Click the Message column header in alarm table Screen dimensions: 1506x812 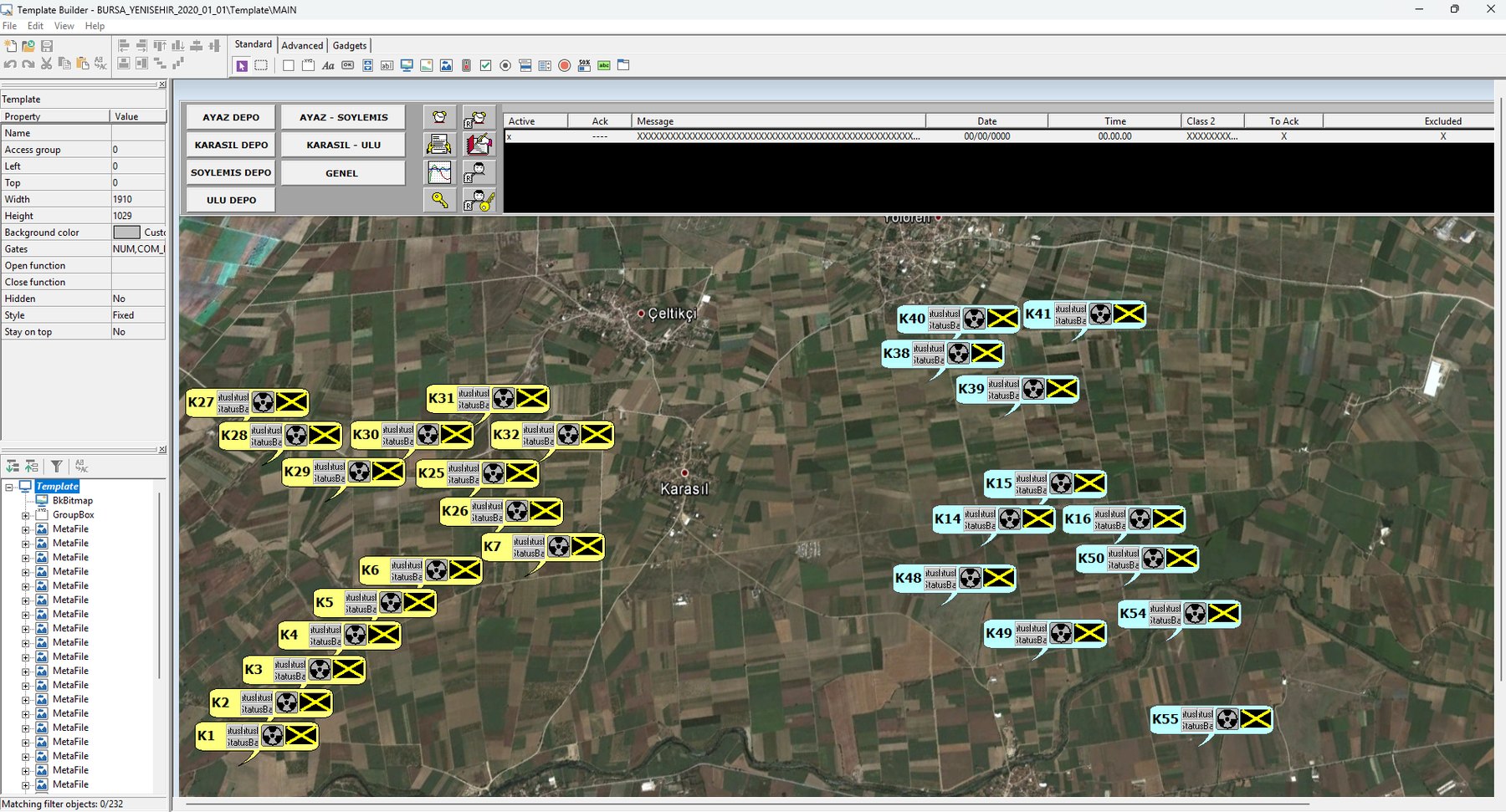coord(779,121)
